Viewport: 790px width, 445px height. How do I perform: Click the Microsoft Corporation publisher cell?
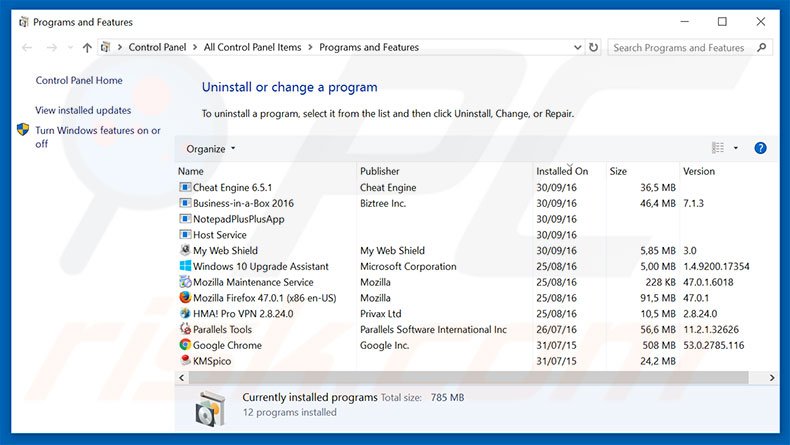click(x=408, y=266)
